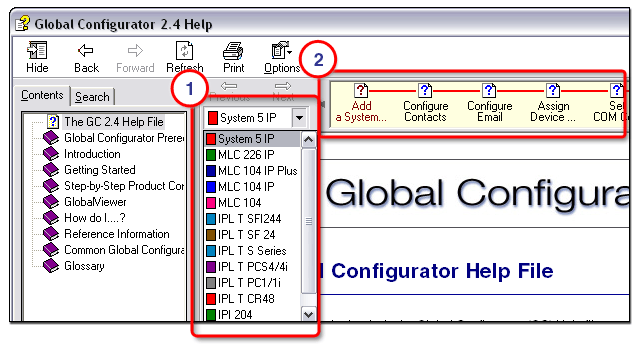Go back with the Back arrow icon
This screenshot has height=360, width=640.
coord(86,51)
